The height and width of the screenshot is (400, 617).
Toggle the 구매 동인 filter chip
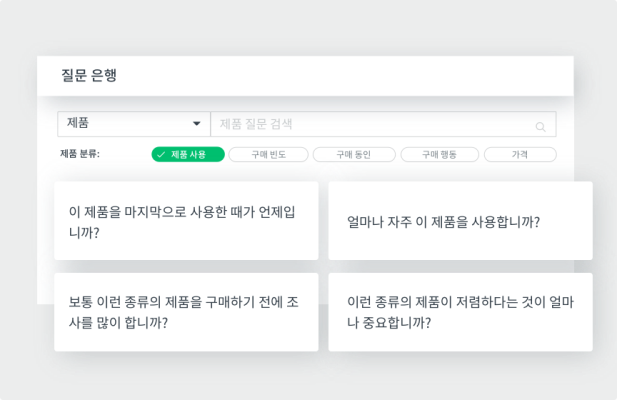click(353, 155)
